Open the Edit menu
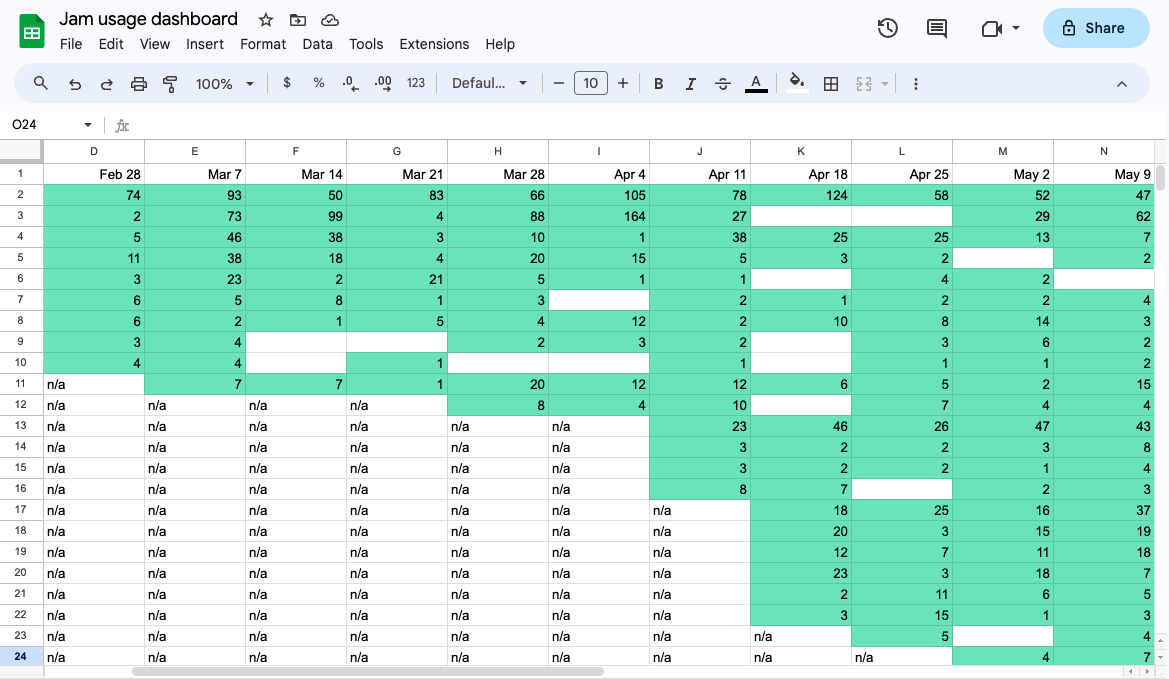Image resolution: width=1169 pixels, height=679 pixels. point(111,44)
